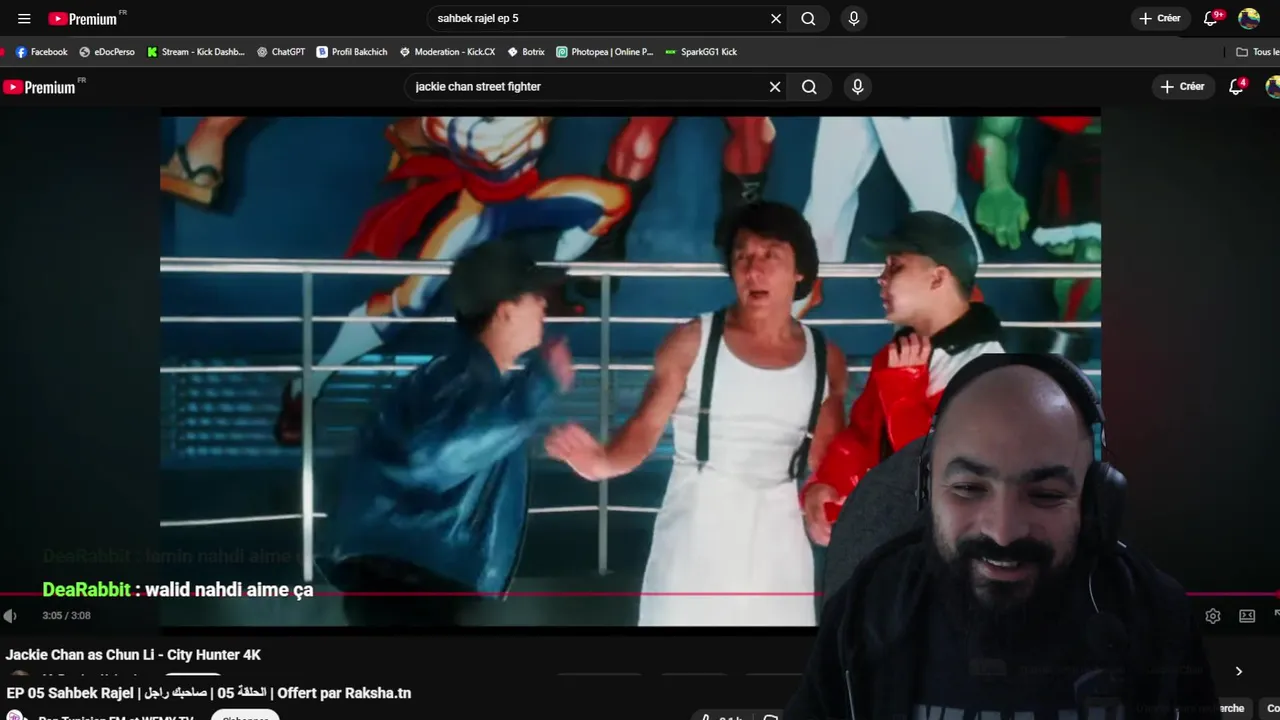Expand the 'Tous les' bookmarks folder
The image size is (1280, 720).
(x=1258, y=52)
